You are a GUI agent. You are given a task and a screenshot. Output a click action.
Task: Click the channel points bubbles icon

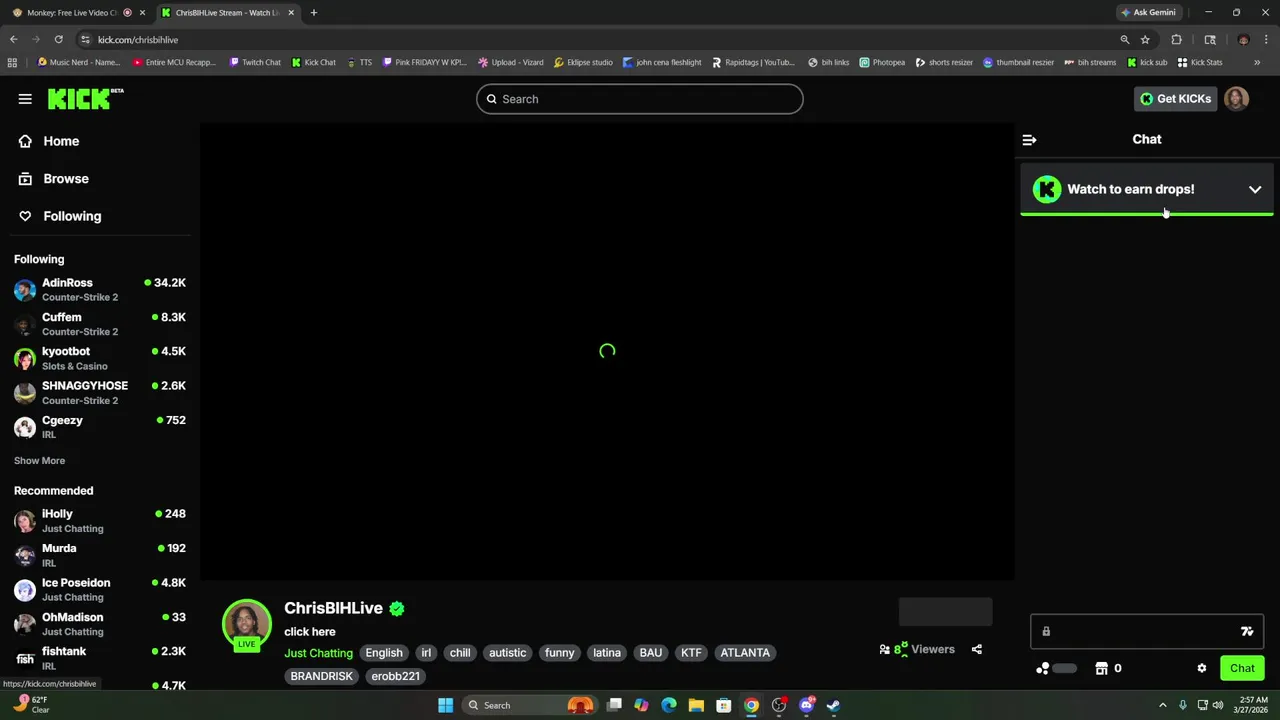1043,668
